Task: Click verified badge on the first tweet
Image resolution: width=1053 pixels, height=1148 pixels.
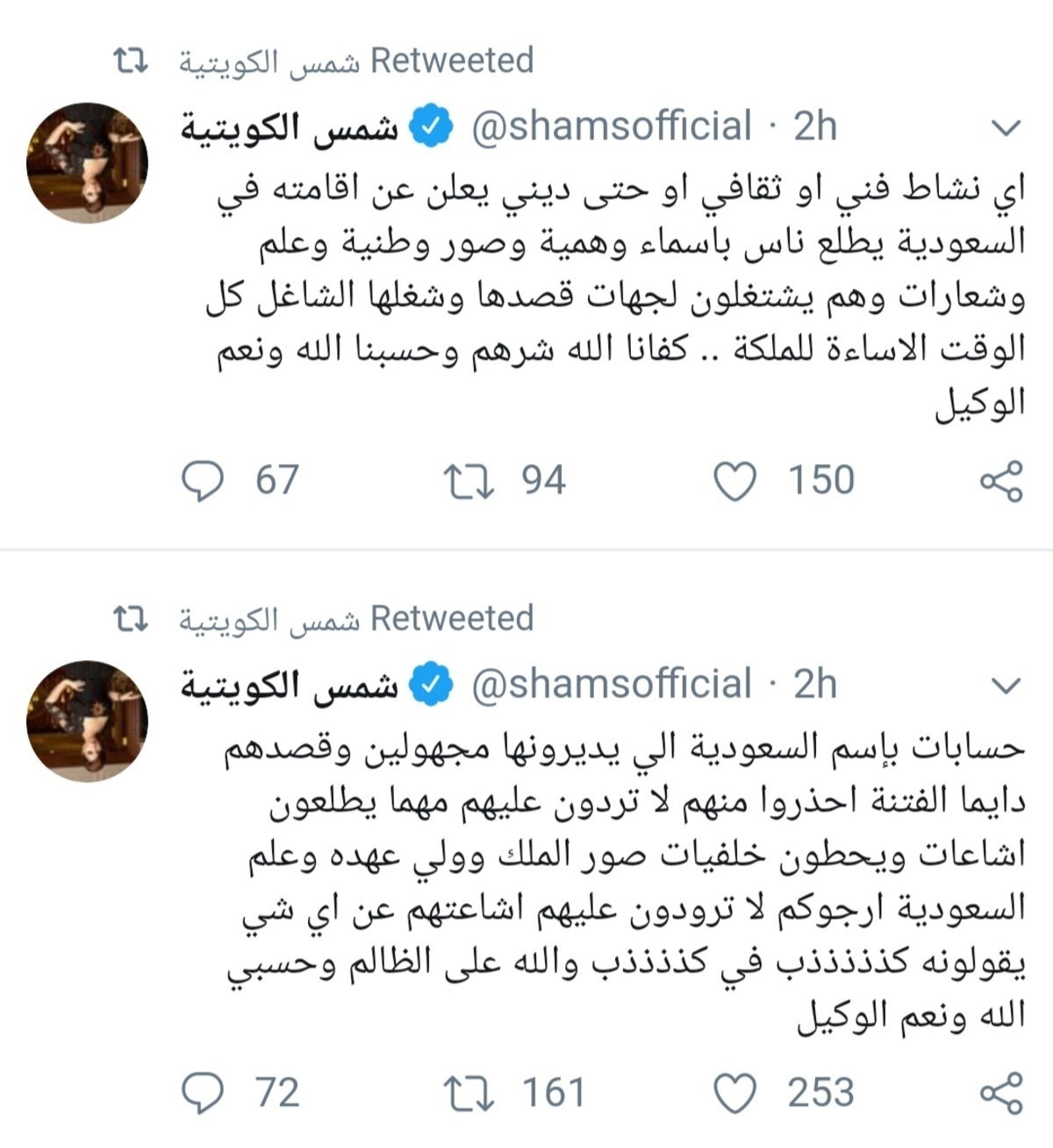Action: pos(432,126)
